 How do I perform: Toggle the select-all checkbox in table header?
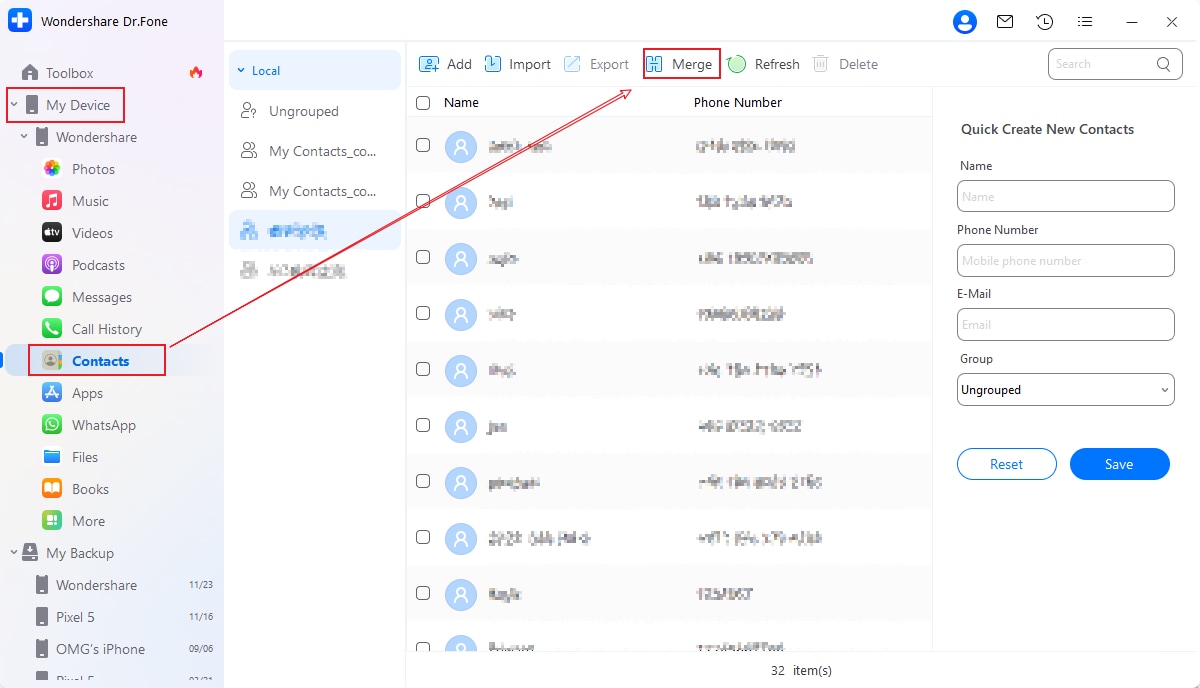423,102
